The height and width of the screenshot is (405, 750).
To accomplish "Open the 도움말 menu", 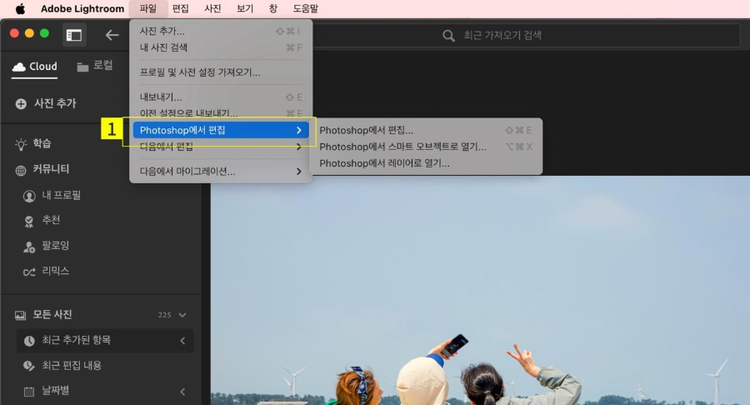I will 305,9.
